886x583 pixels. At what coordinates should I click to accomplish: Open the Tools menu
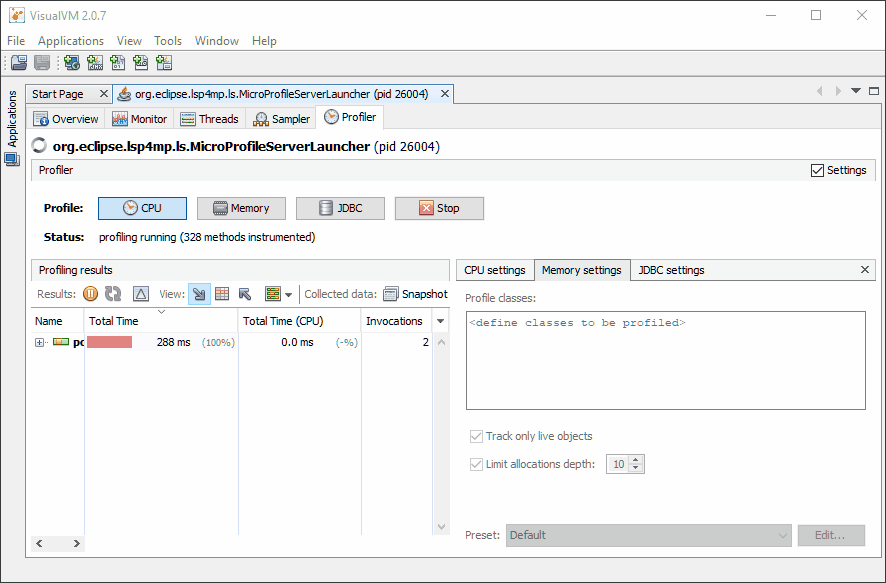tap(168, 41)
